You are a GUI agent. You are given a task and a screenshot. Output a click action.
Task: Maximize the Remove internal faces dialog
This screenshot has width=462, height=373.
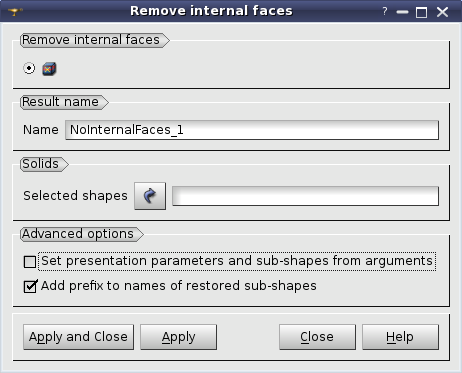click(422, 12)
